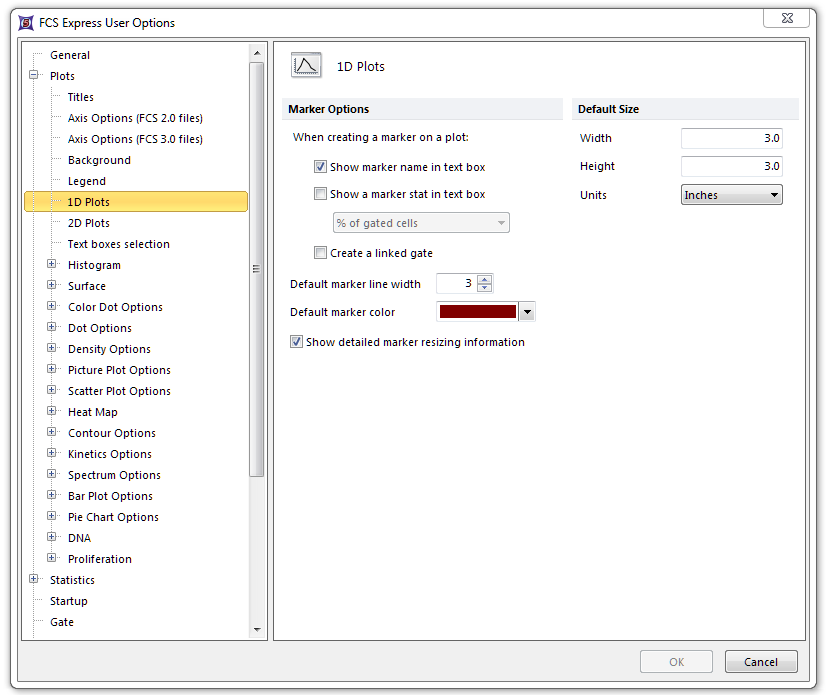Collapse the Plots tree node
The image size is (827, 695).
tap(34, 76)
